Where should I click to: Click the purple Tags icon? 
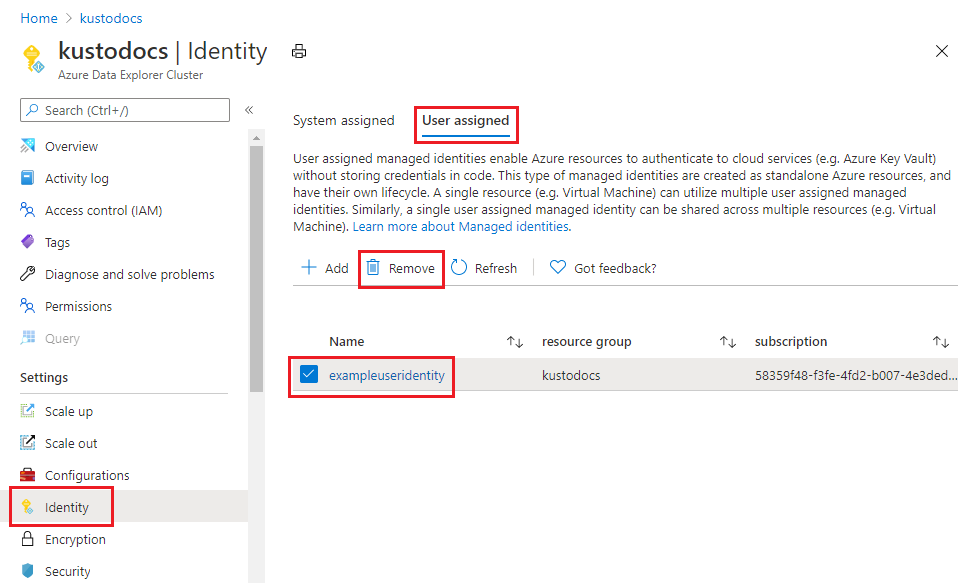pos(27,242)
